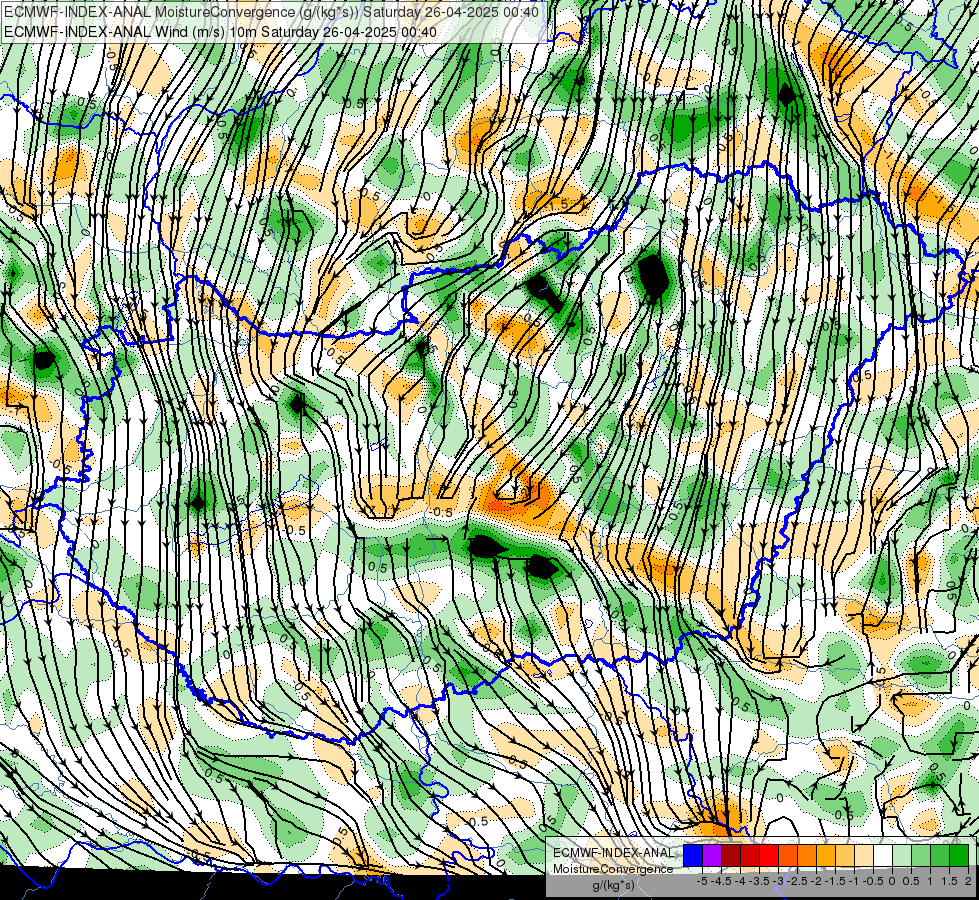Click the -2.5 tick label in the legend
Viewport: 979px width, 900px height.
click(795, 881)
